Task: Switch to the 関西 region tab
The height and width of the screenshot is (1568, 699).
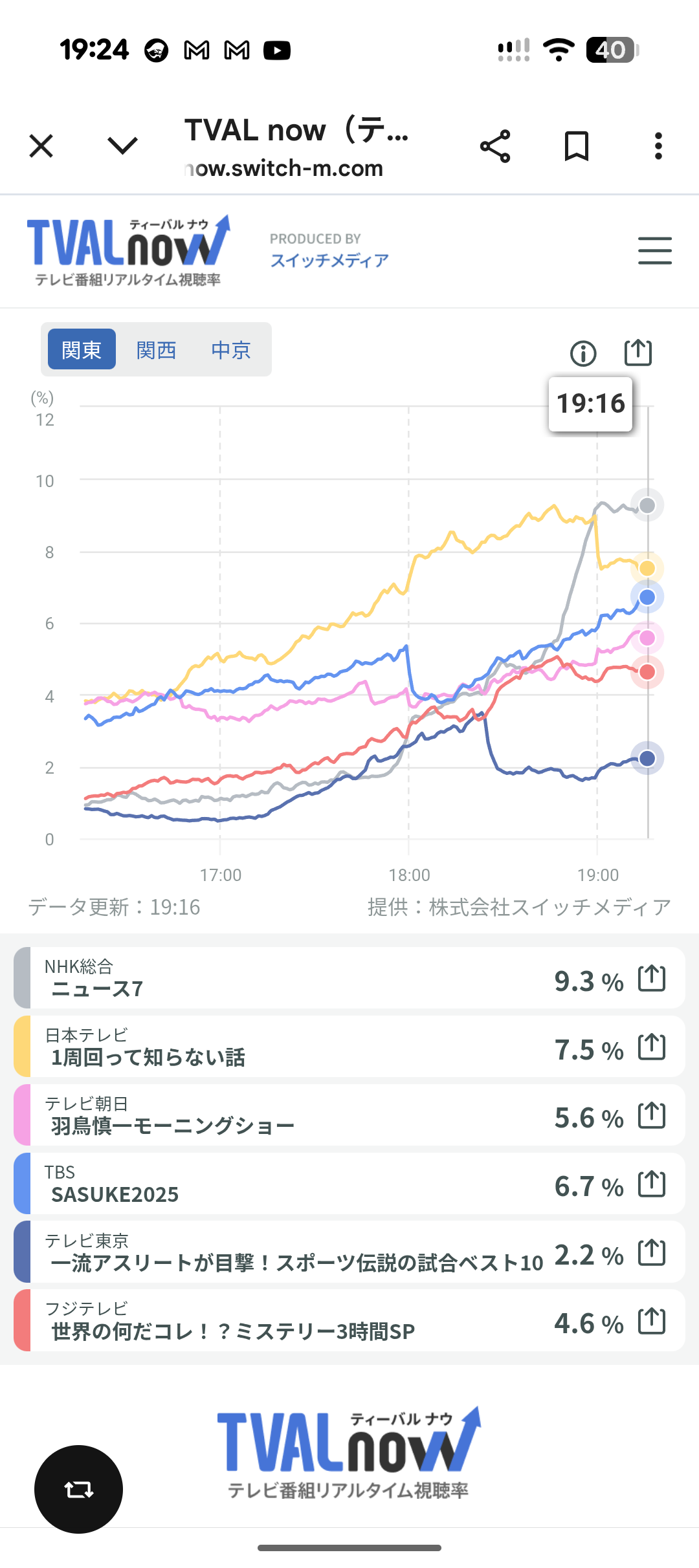Action: (156, 349)
